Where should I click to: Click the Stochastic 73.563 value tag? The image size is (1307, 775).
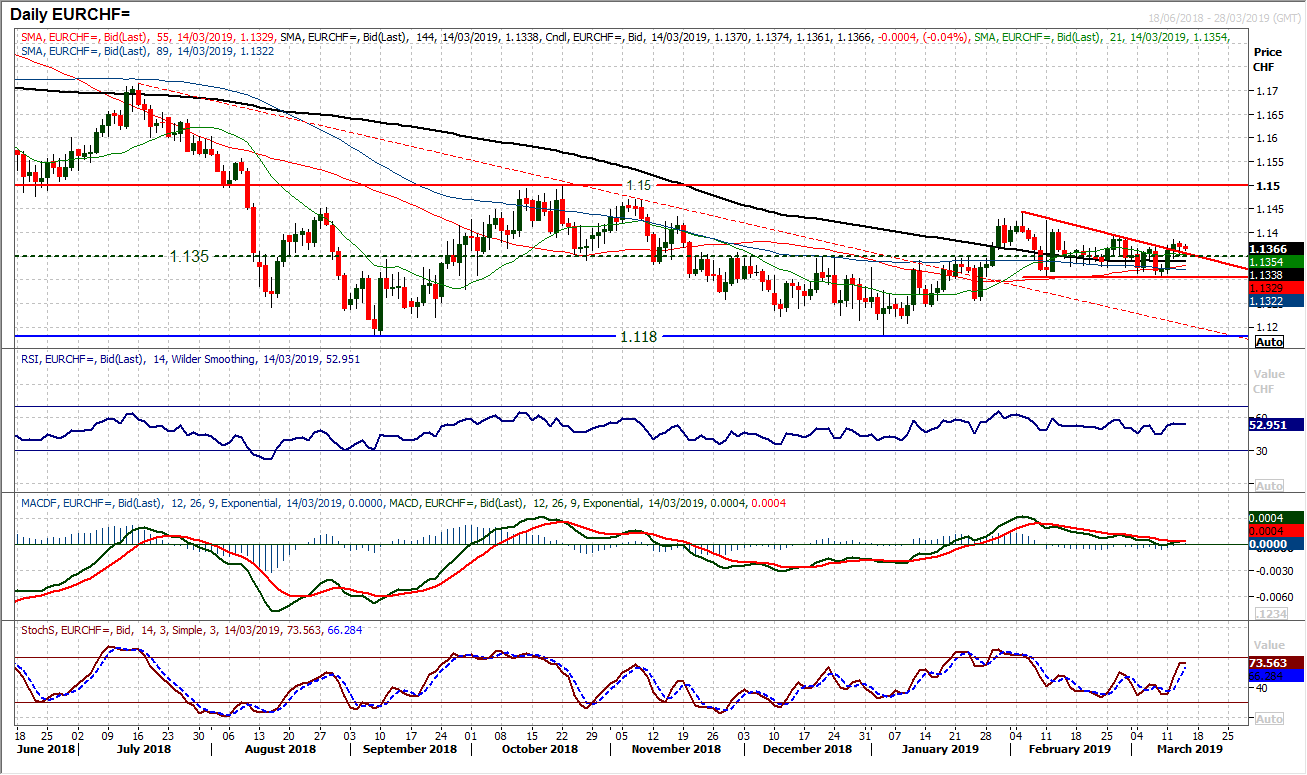tap(1273, 662)
